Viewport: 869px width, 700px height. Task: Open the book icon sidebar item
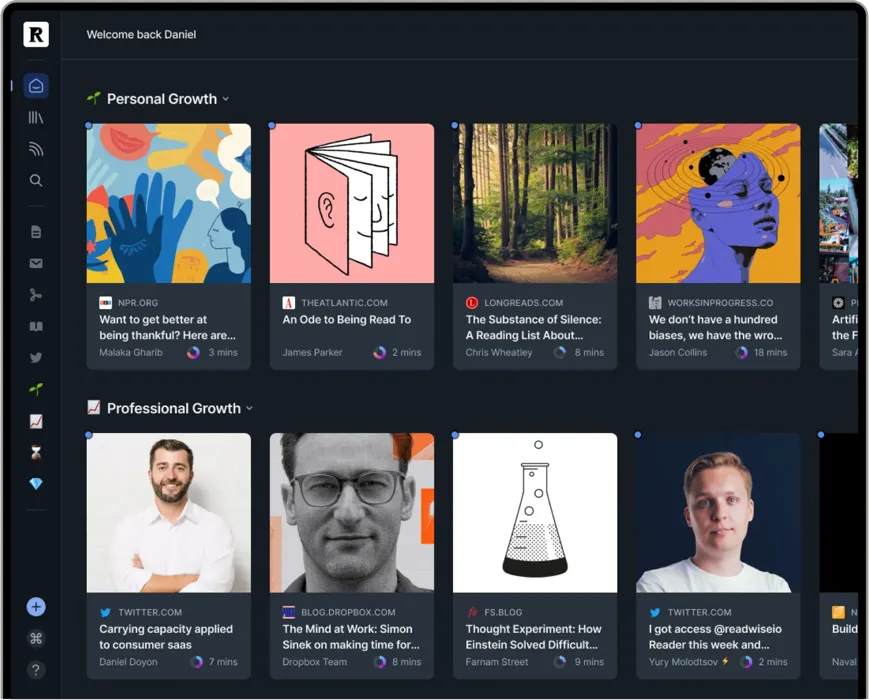(x=35, y=326)
